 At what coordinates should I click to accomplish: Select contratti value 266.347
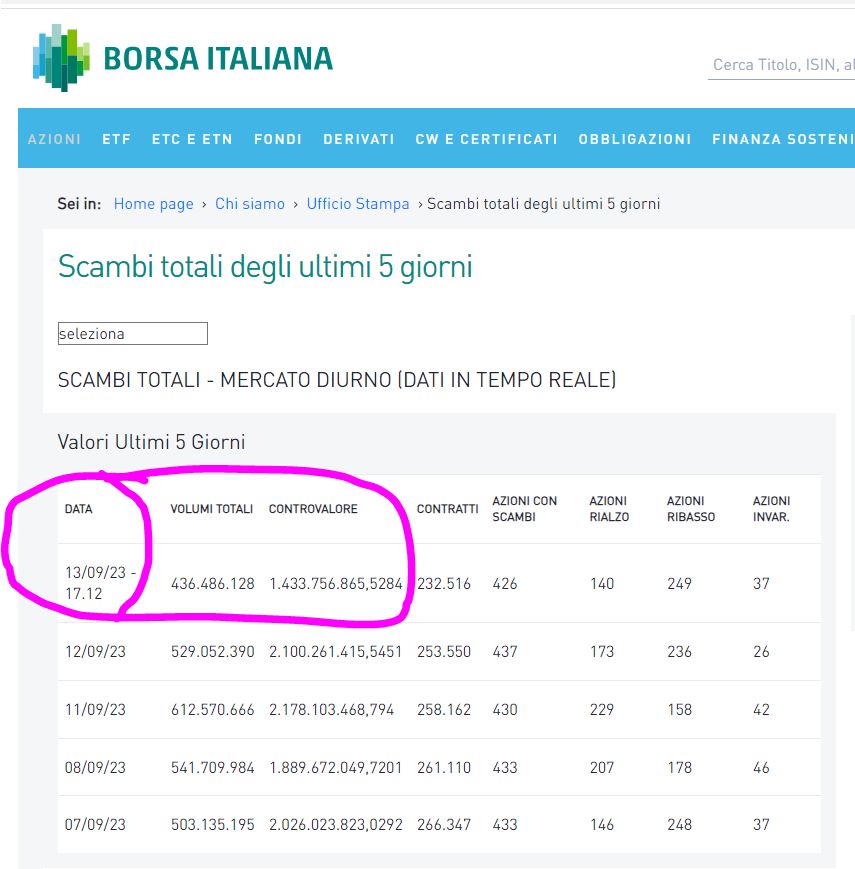(x=444, y=825)
